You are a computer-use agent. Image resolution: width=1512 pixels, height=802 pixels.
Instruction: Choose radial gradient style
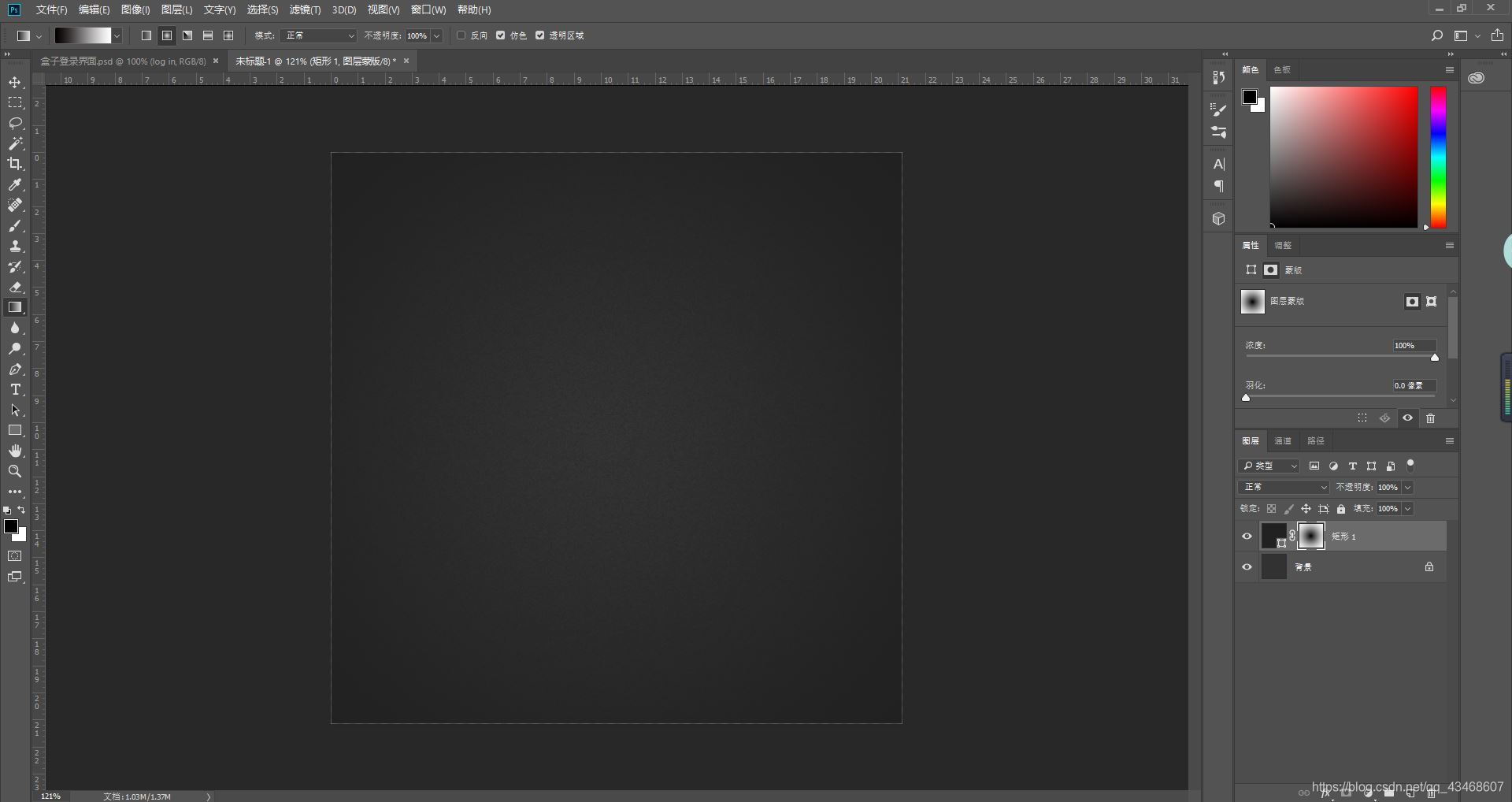pos(167,35)
